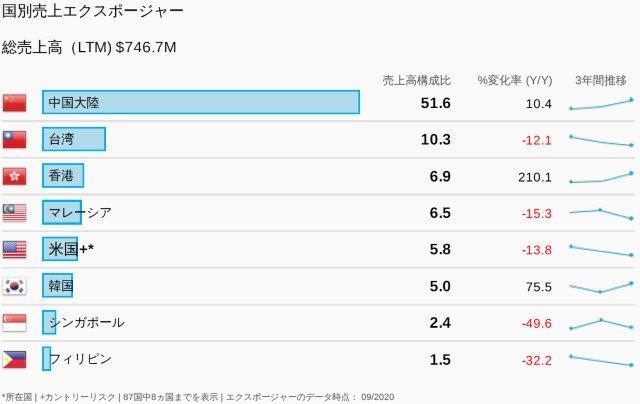
Task: Click the Malaysia flag icon
Action: coord(14,212)
